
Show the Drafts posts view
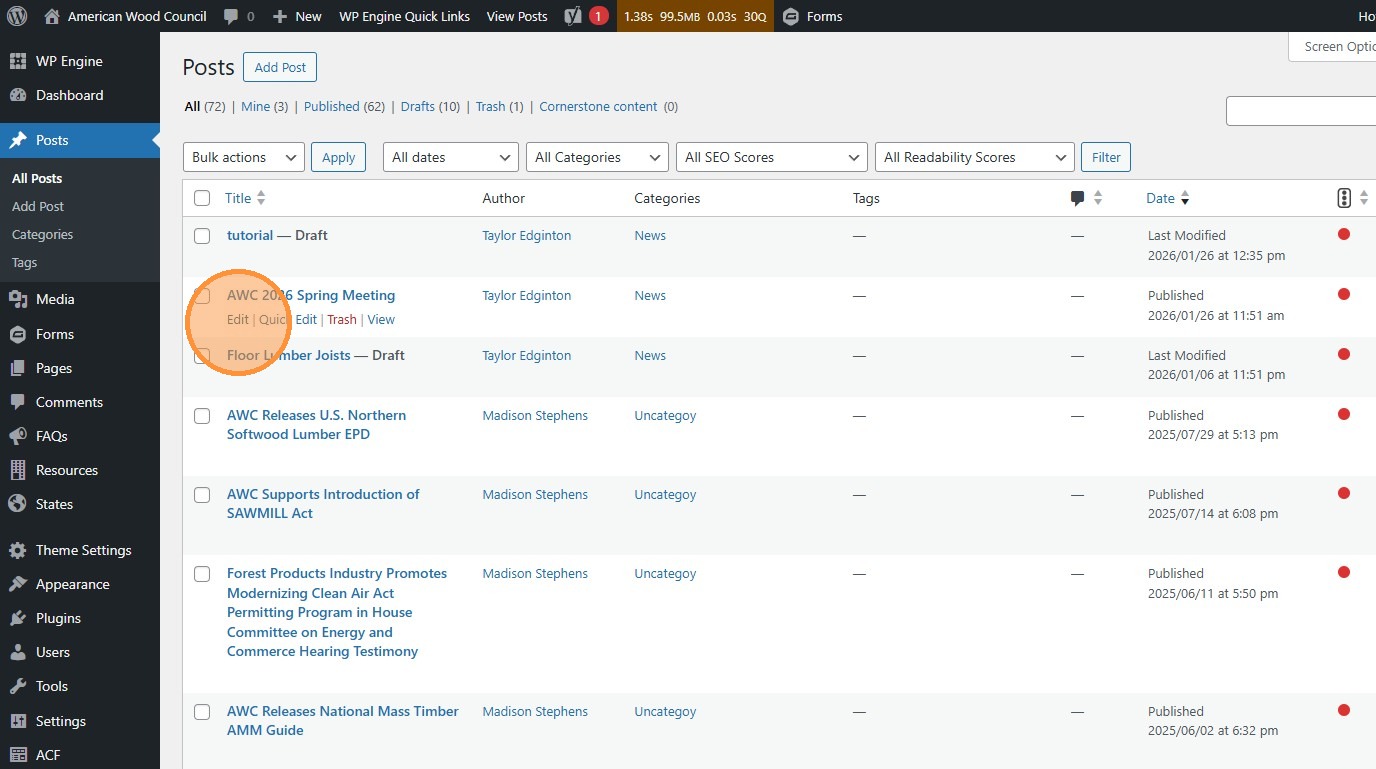click(x=417, y=106)
